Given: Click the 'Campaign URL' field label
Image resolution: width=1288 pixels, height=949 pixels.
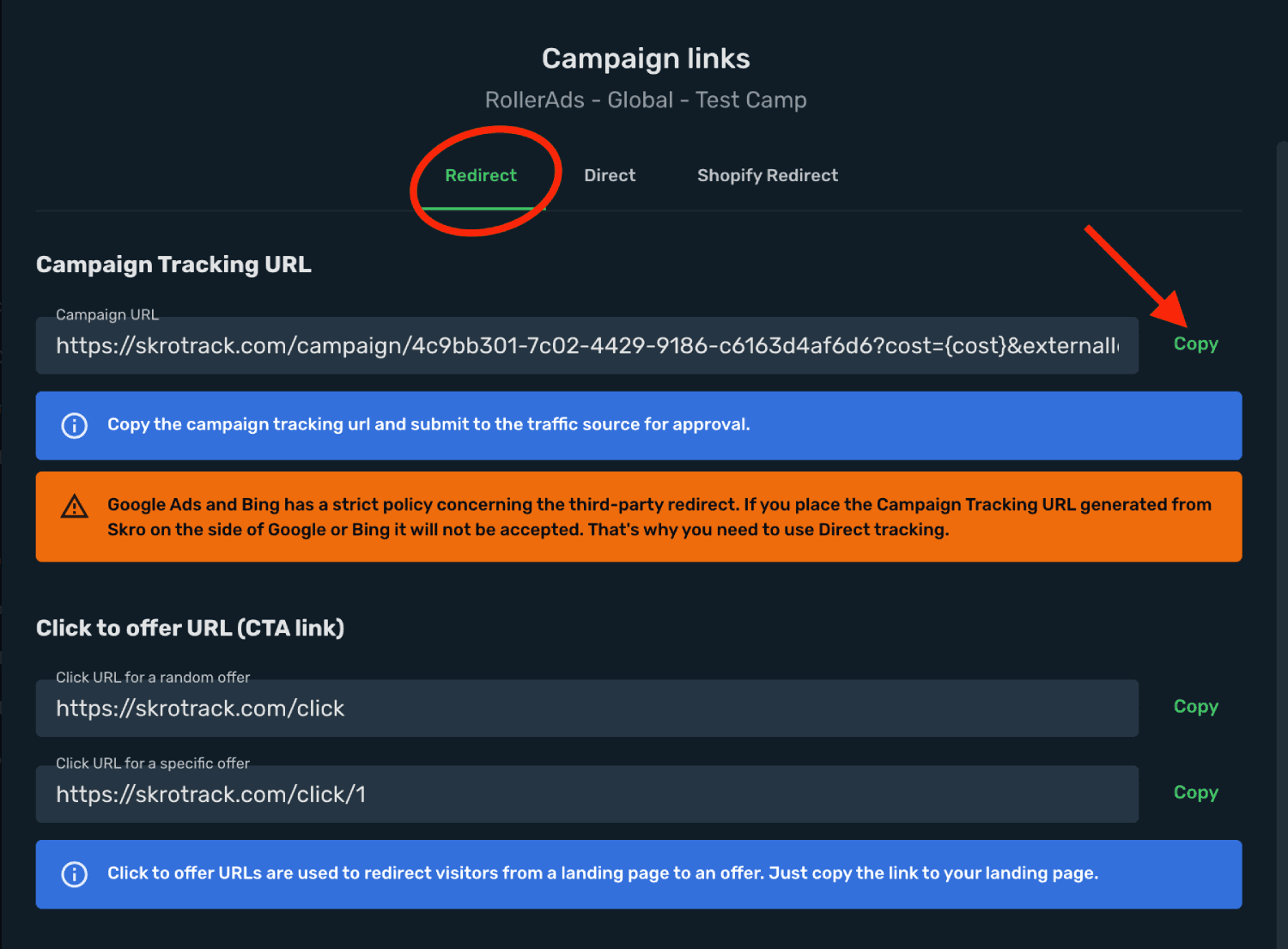Looking at the screenshot, I should (107, 314).
